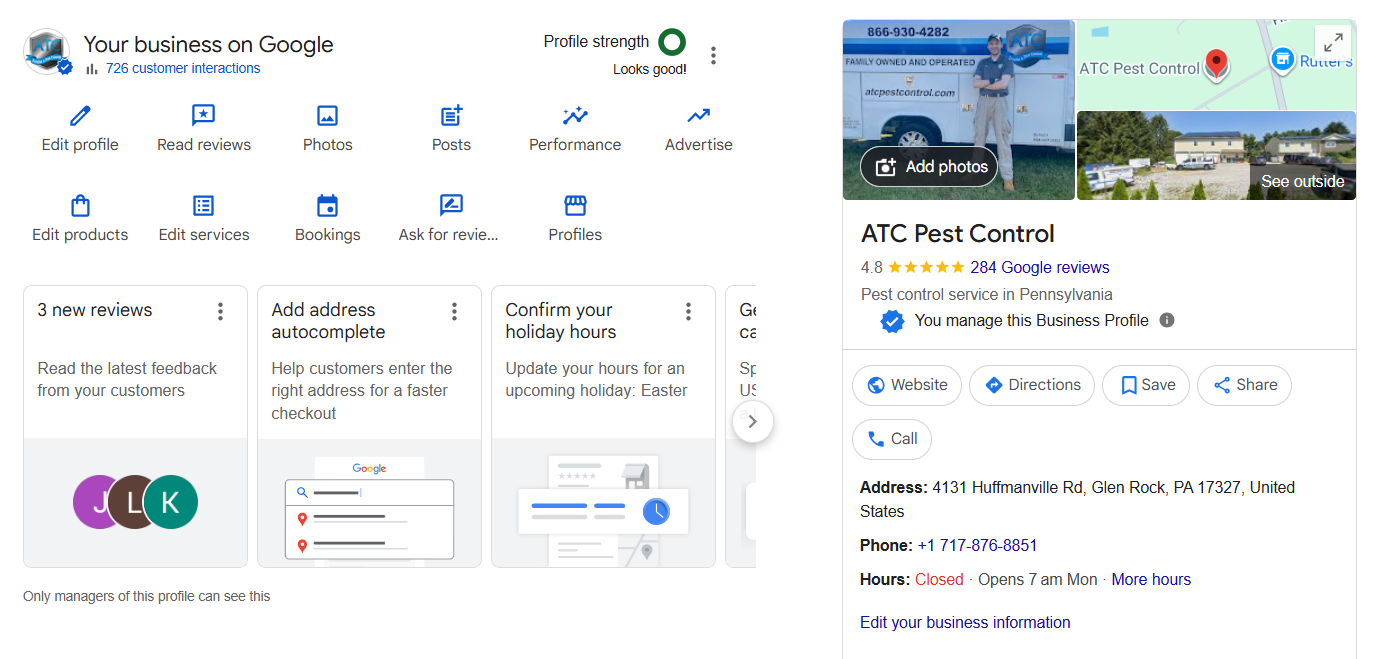Click the Looks good! status text
The image size is (1375, 659).
pyautogui.click(x=650, y=69)
